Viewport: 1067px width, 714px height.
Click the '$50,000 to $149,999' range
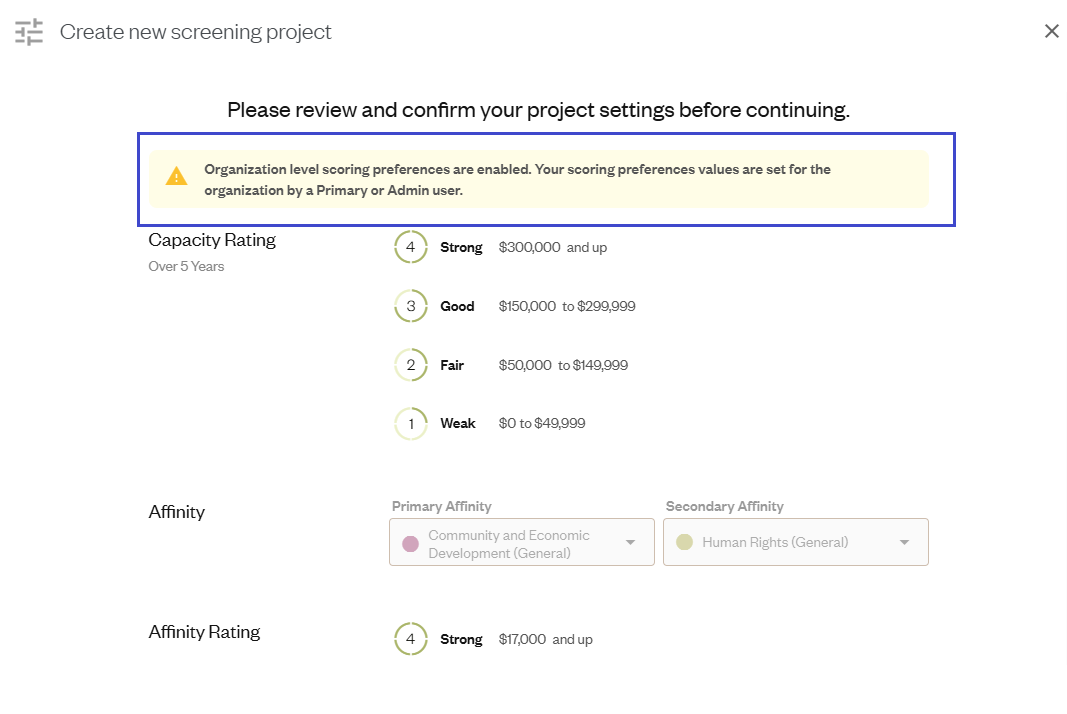click(563, 365)
